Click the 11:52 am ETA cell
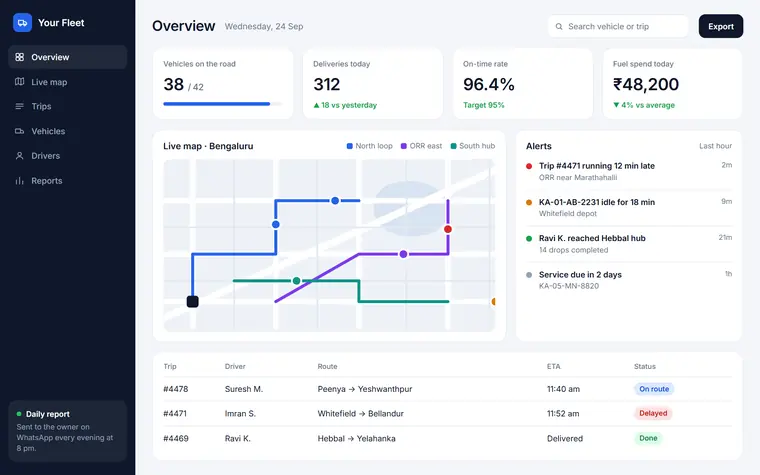Viewport: 760px width, 475px height. coord(563,413)
